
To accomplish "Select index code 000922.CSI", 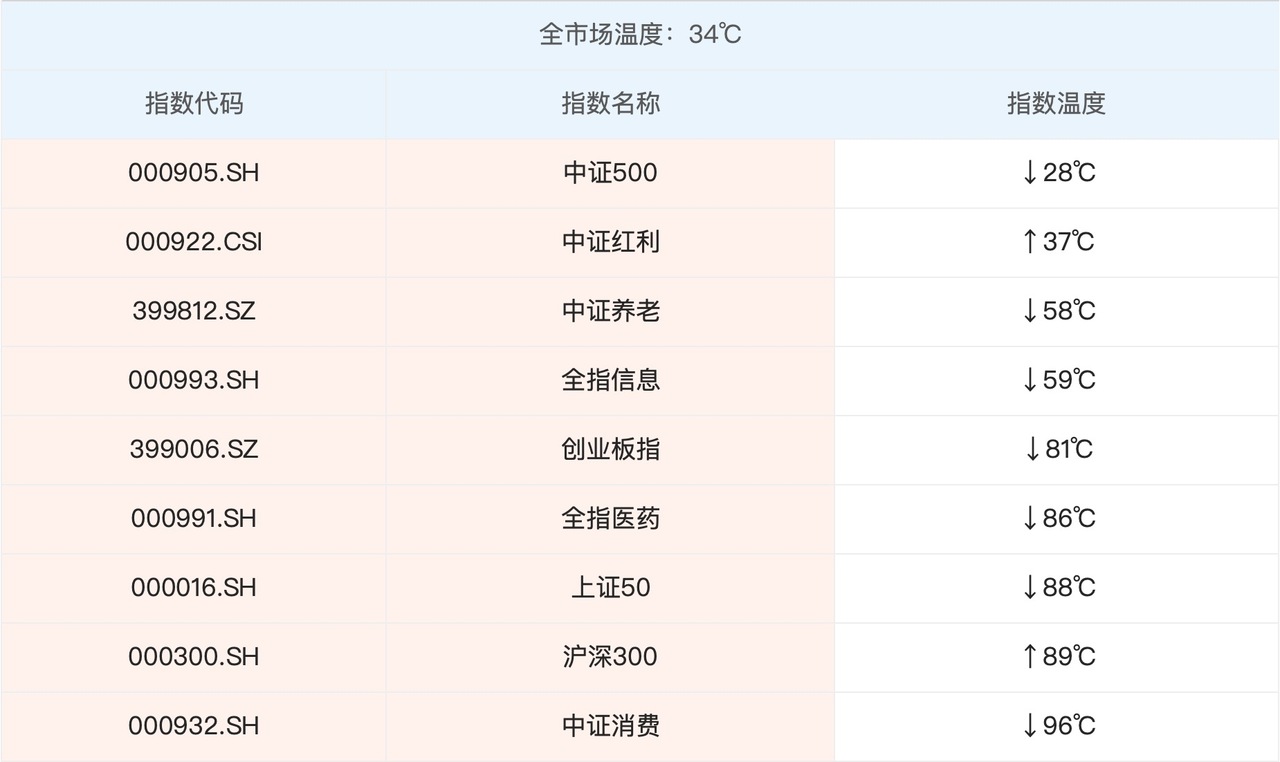I will point(194,242).
